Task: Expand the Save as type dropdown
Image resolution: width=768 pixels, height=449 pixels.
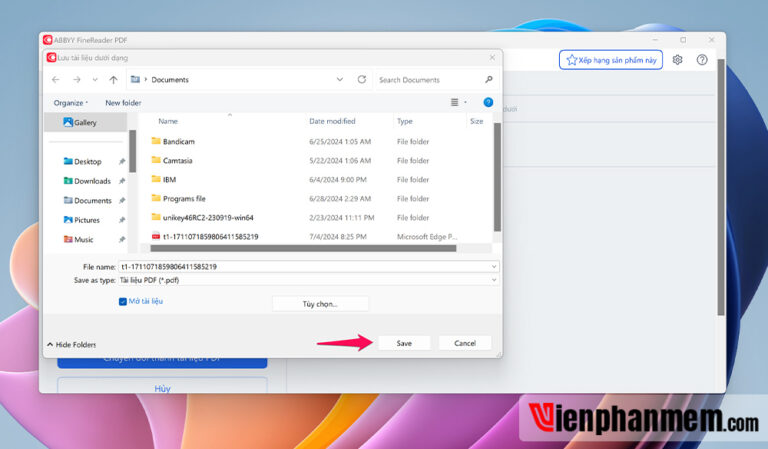Action: [494, 280]
